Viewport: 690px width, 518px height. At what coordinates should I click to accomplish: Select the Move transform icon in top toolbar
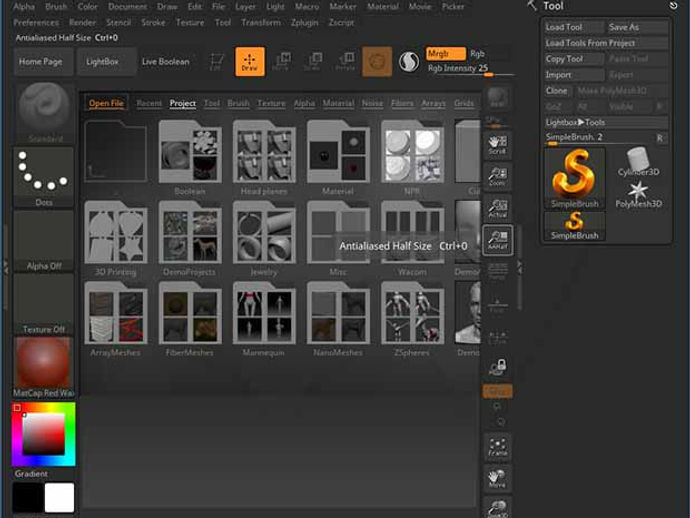pos(282,62)
